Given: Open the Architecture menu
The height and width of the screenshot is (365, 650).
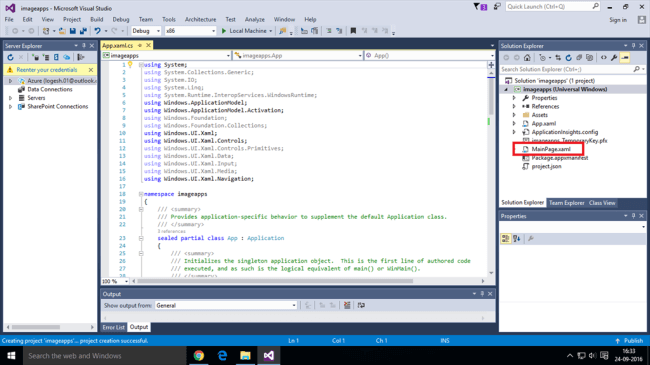Looking at the screenshot, I should [x=201, y=19].
